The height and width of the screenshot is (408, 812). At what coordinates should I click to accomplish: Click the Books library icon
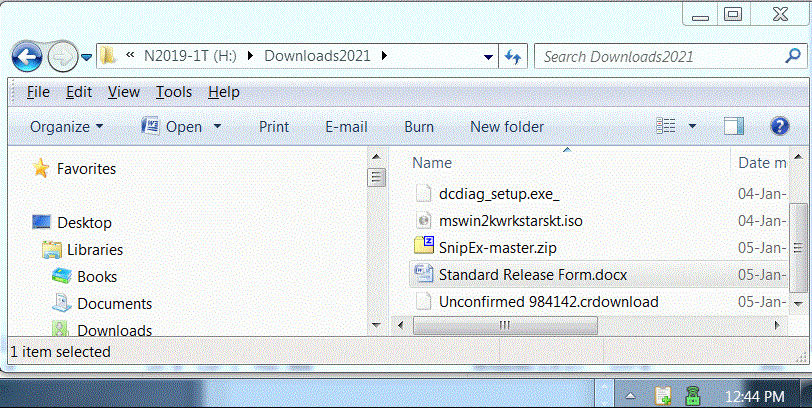62,275
